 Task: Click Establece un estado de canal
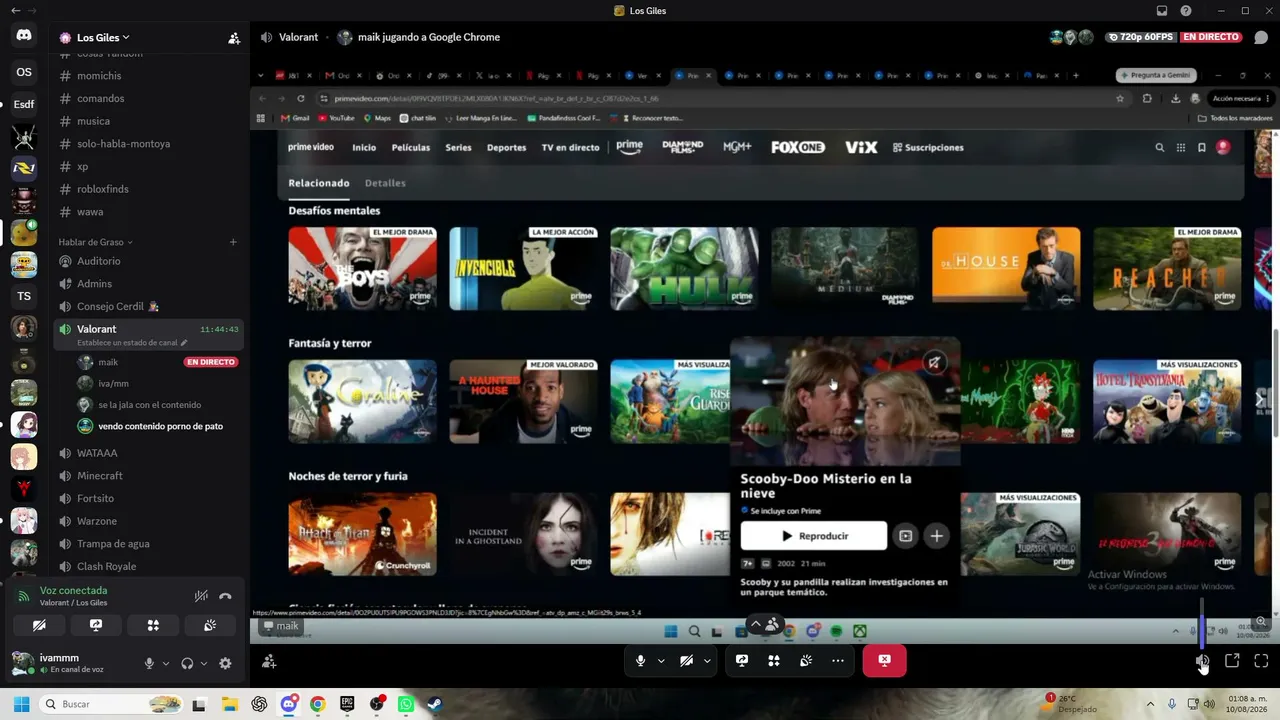[x=132, y=343]
